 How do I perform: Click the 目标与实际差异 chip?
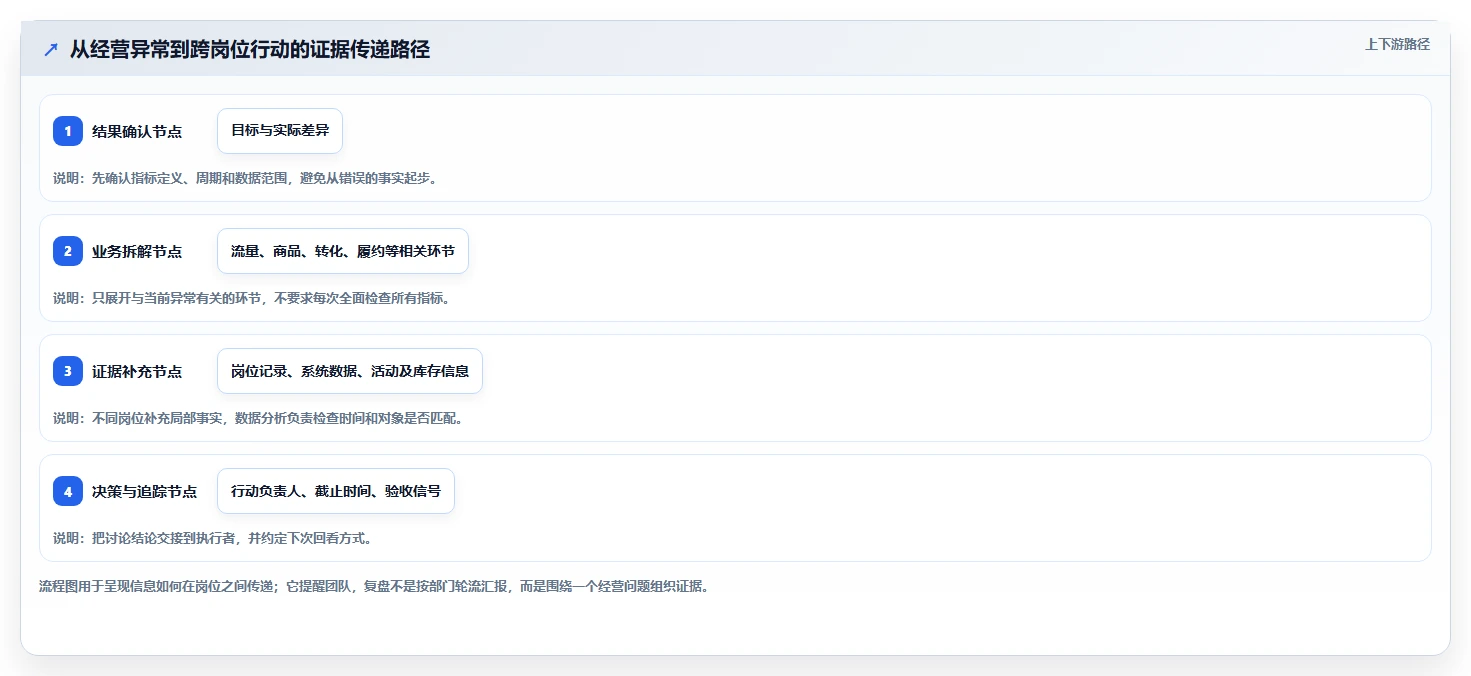(280, 131)
